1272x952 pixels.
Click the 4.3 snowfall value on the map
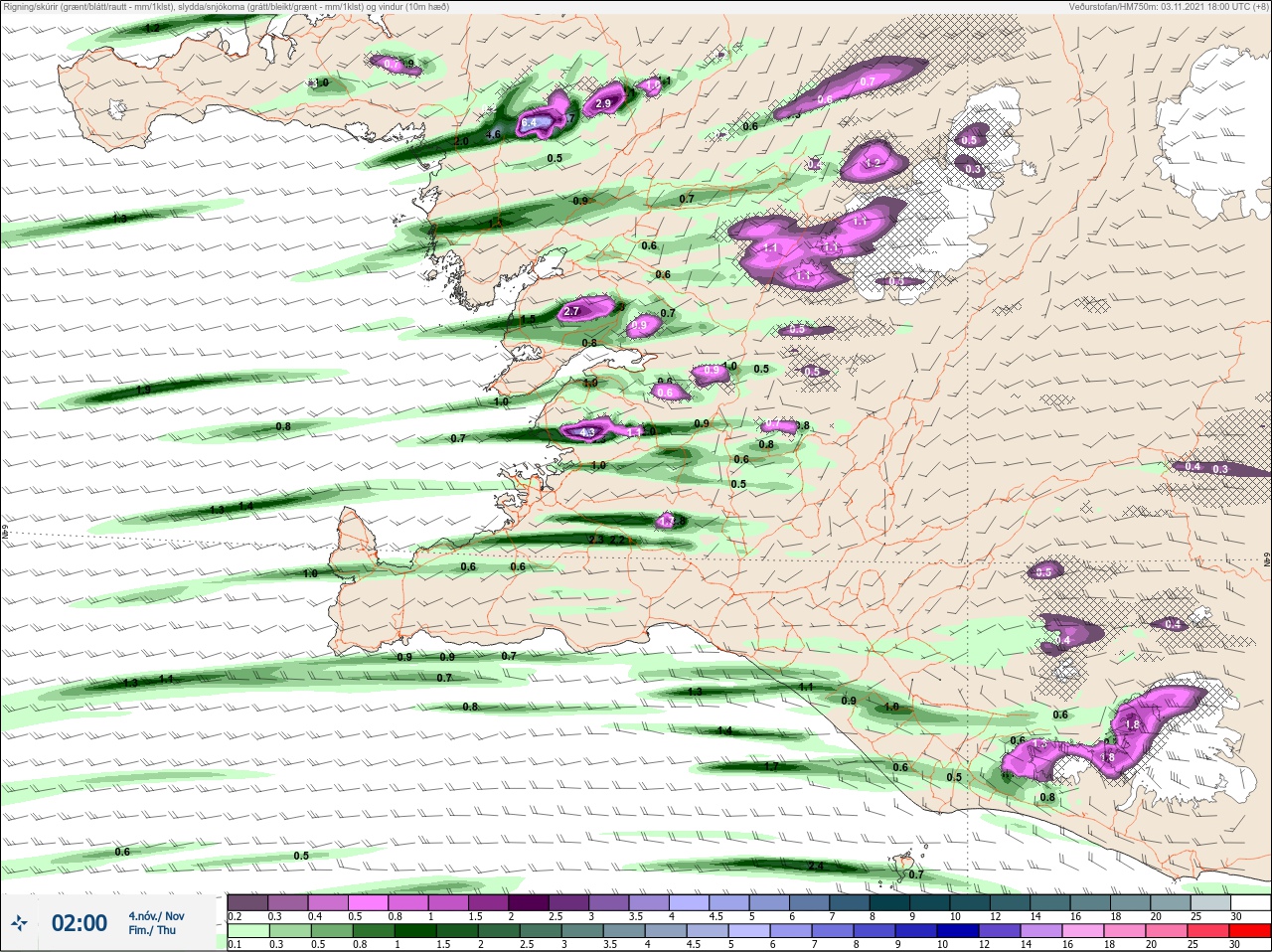pyautogui.click(x=586, y=432)
